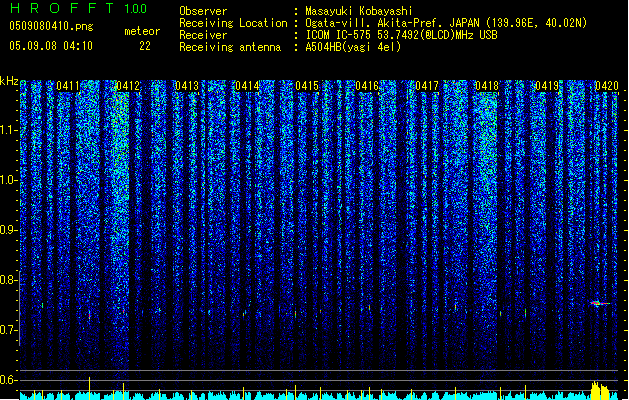This screenshot has height=400, width=629.
Task: Click the 0.9 kHz axis label
Action: click(9, 230)
